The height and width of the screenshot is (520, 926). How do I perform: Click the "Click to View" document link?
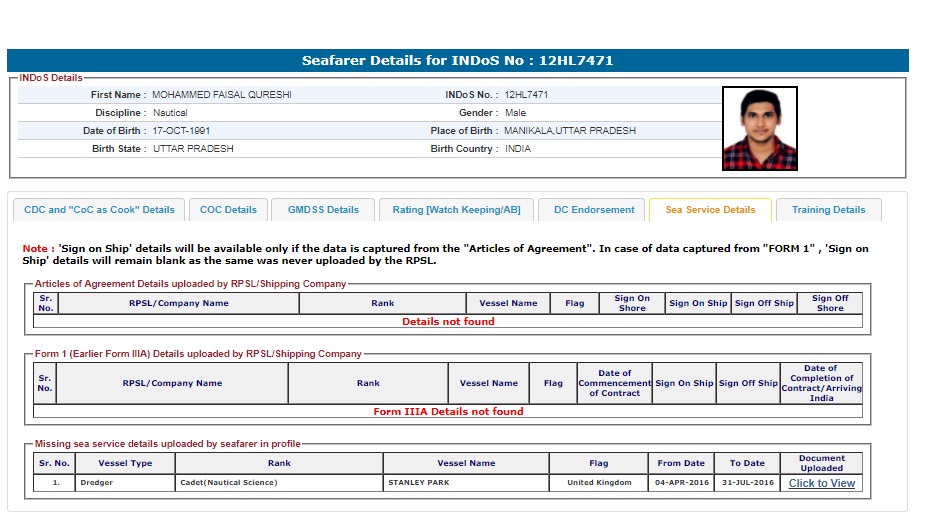821,483
